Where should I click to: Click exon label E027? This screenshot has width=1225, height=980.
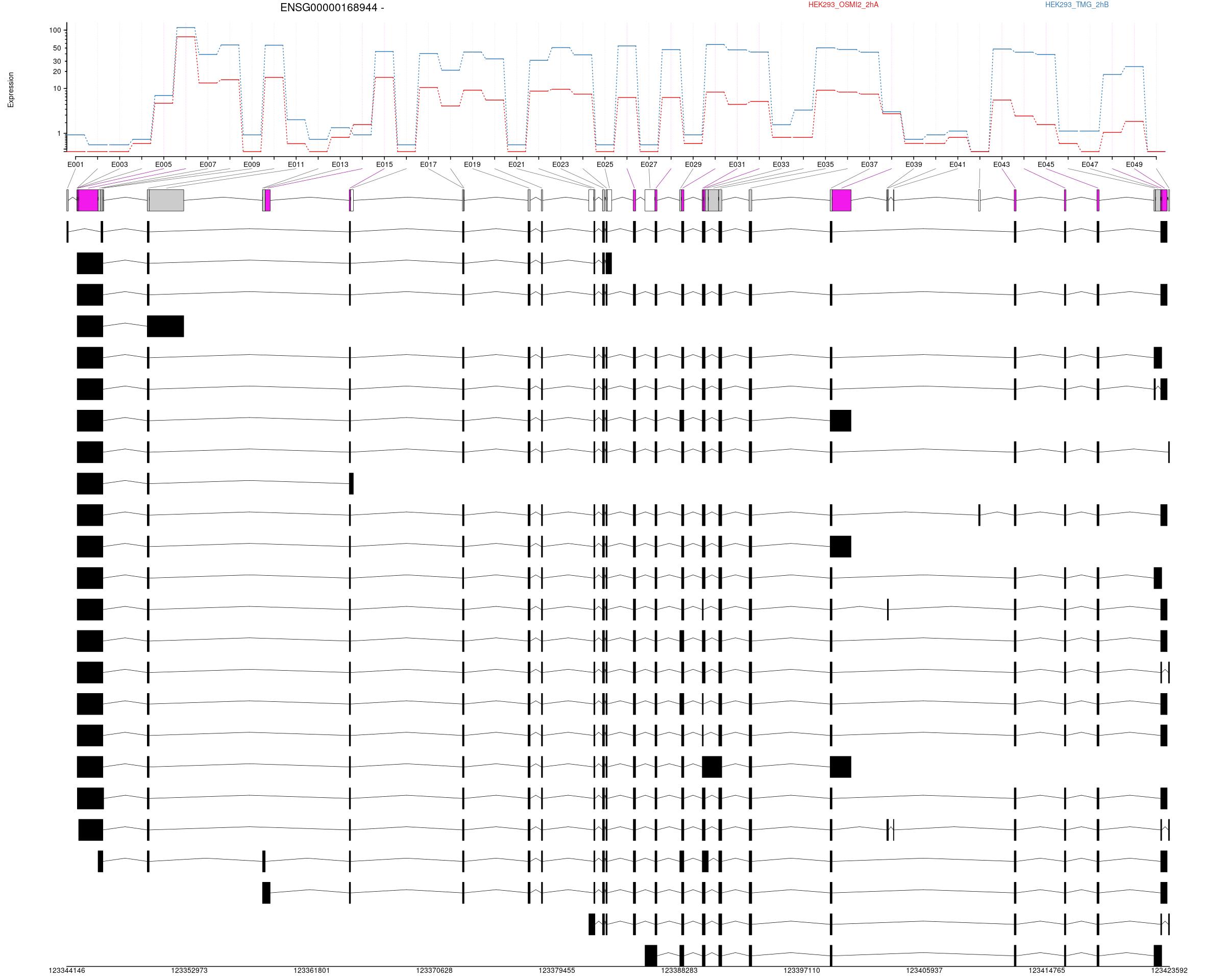coord(649,165)
